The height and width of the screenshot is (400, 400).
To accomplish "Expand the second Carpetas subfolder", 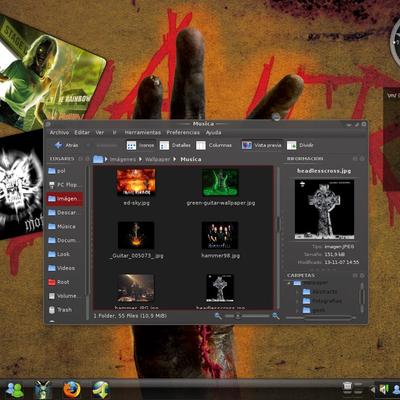I will tap(297, 301).
